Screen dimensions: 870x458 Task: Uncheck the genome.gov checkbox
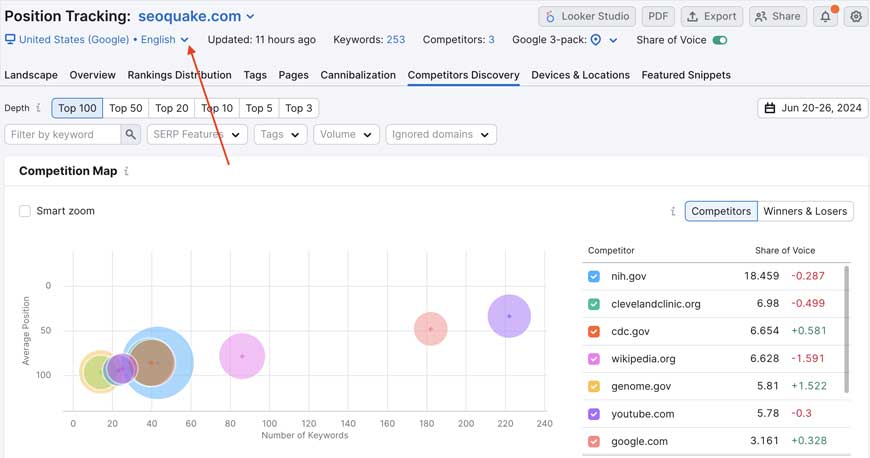pyautogui.click(x=594, y=386)
